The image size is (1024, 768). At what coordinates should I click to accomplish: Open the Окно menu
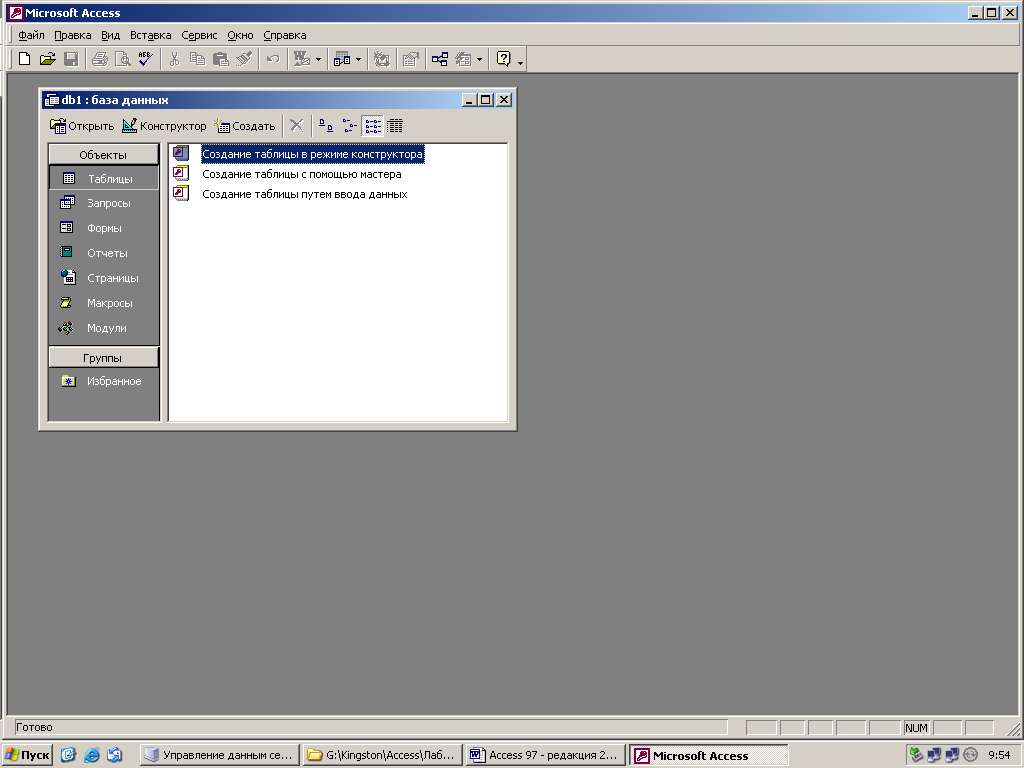240,35
